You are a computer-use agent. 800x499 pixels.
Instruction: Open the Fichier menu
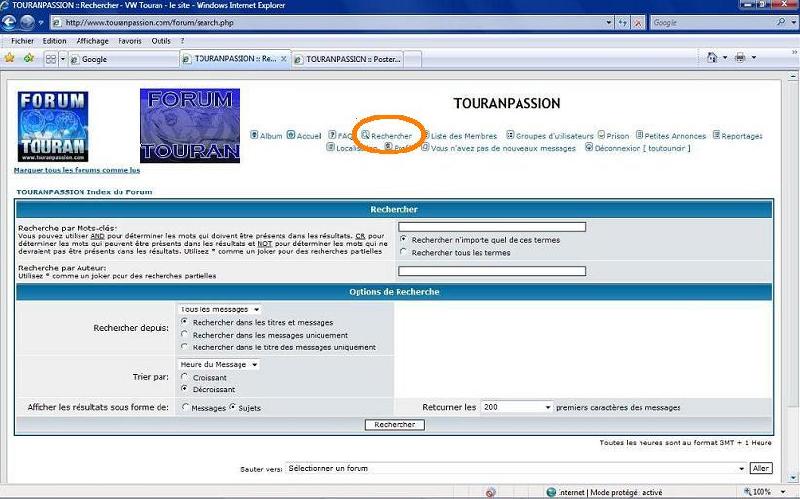pos(22,41)
